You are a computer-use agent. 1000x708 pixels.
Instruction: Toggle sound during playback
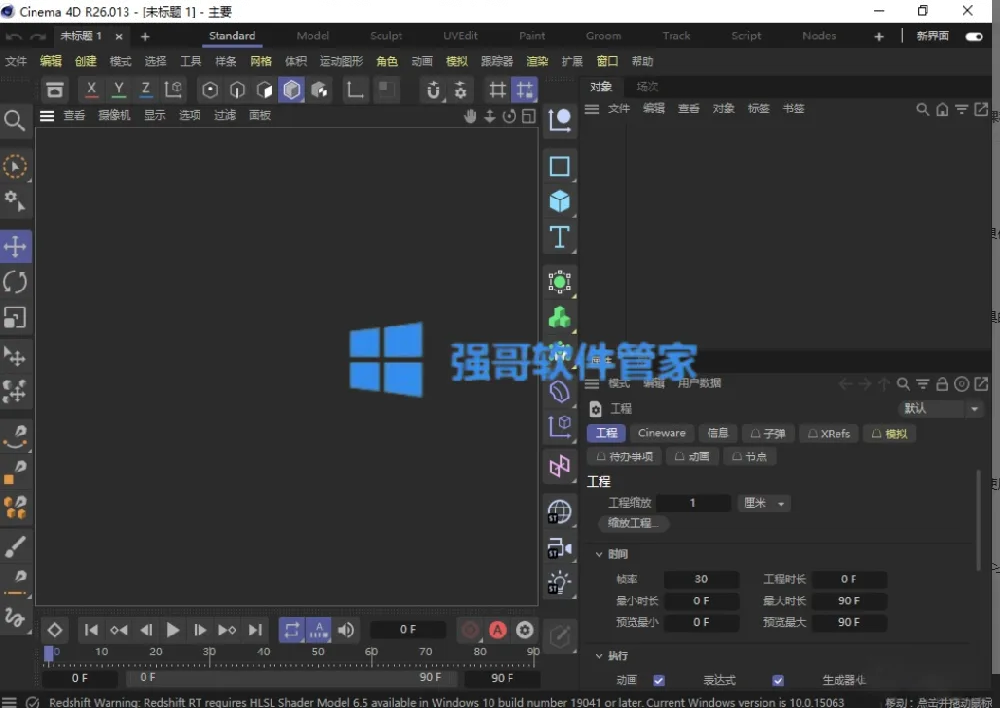tap(346, 630)
